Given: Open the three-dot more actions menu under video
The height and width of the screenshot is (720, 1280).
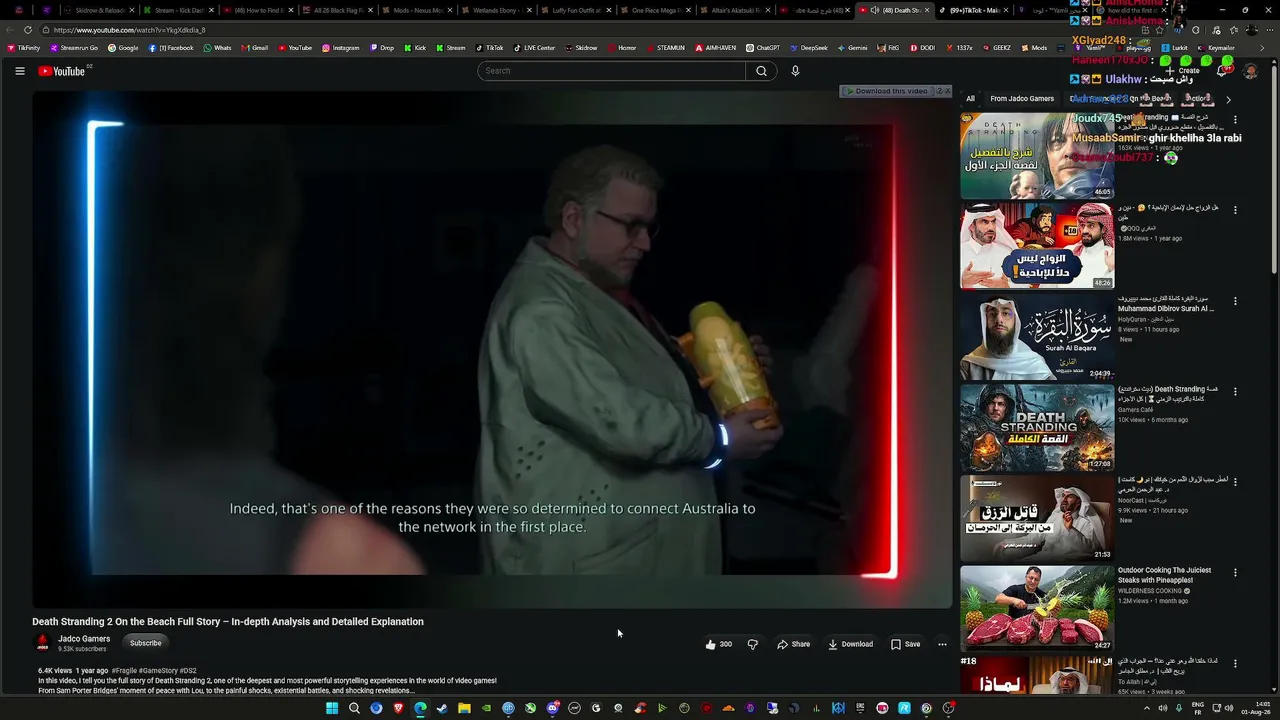Looking at the screenshot, I should tap(942, 644).
